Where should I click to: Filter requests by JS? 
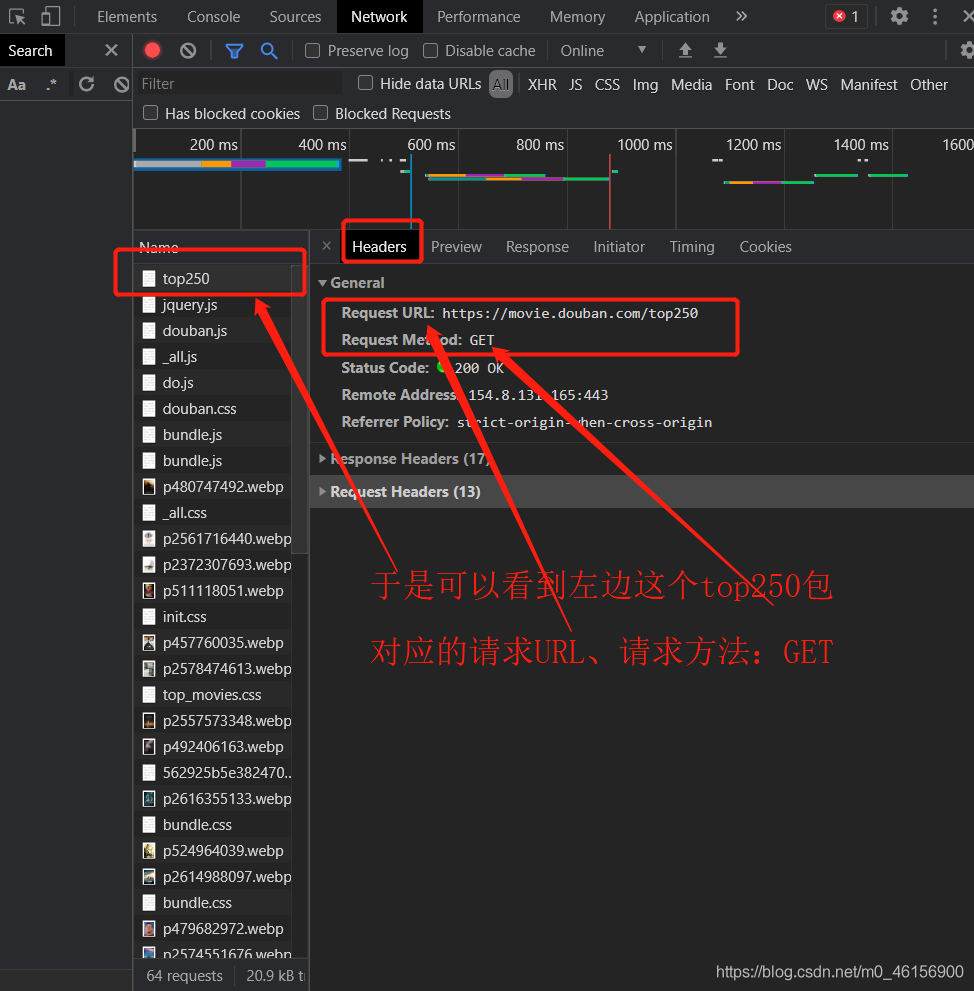(x=575, y=84)
